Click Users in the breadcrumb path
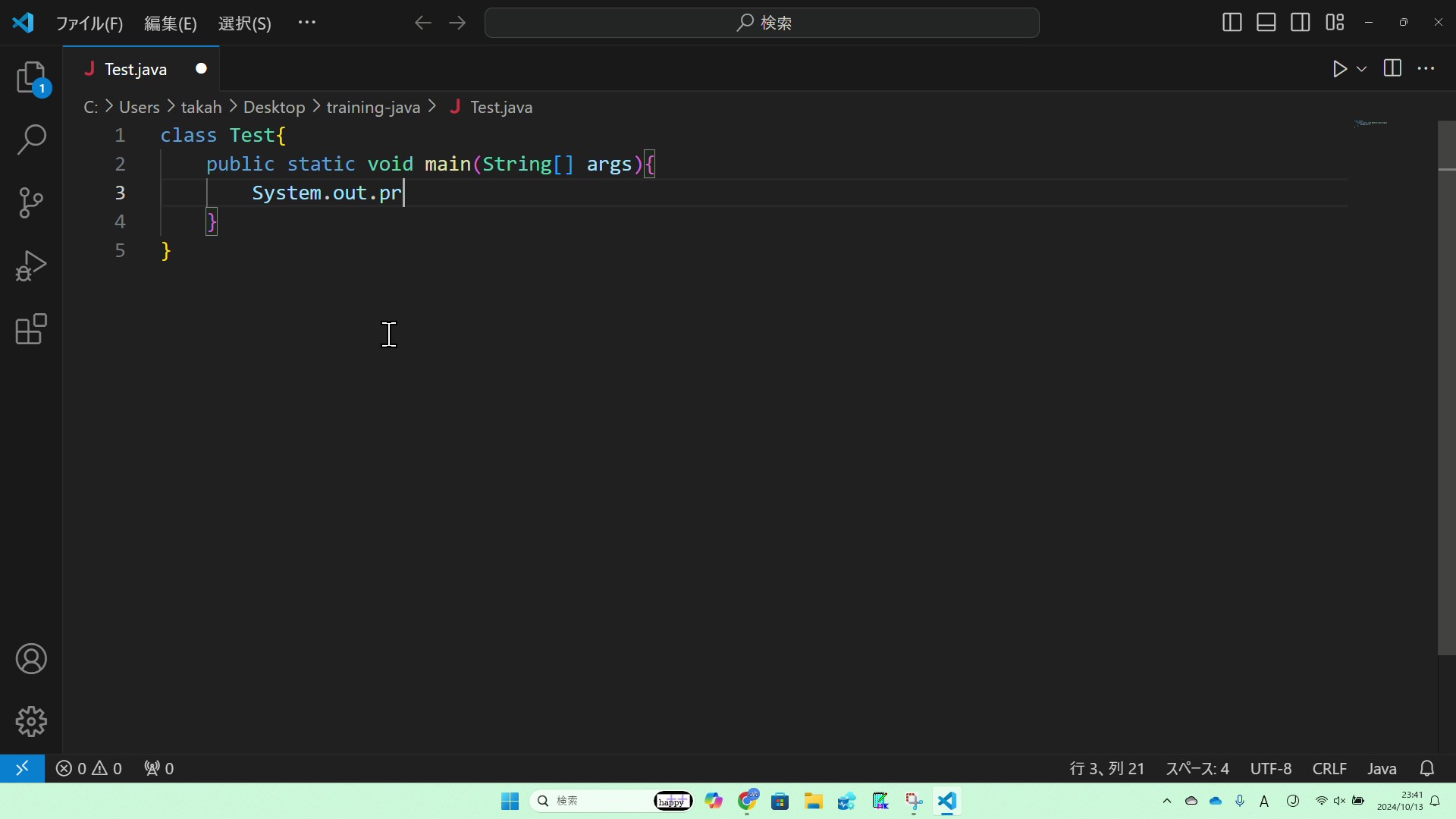 tap(140, 108)
